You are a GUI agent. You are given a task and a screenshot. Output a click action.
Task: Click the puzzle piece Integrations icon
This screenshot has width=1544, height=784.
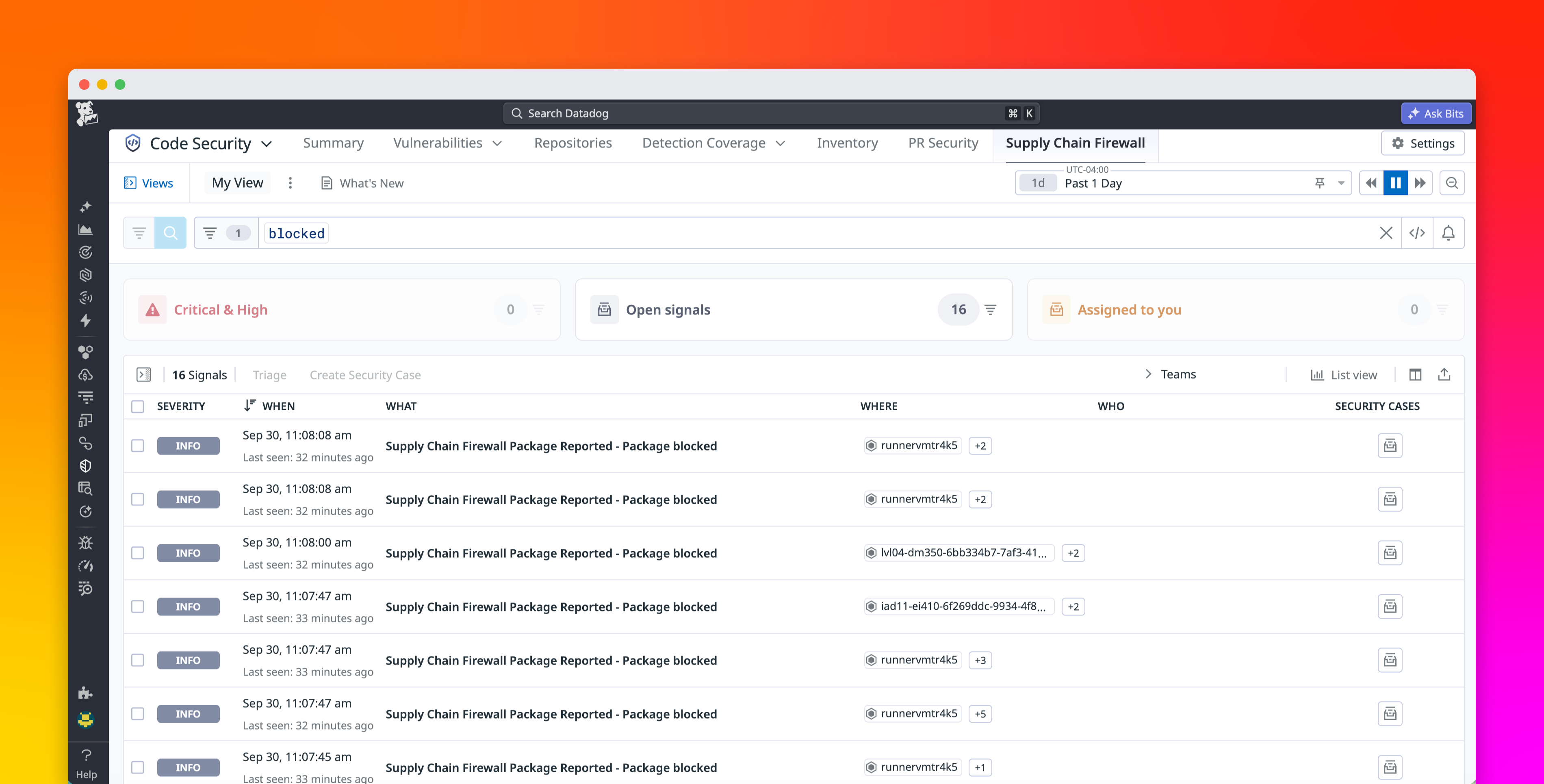point(86,693)
